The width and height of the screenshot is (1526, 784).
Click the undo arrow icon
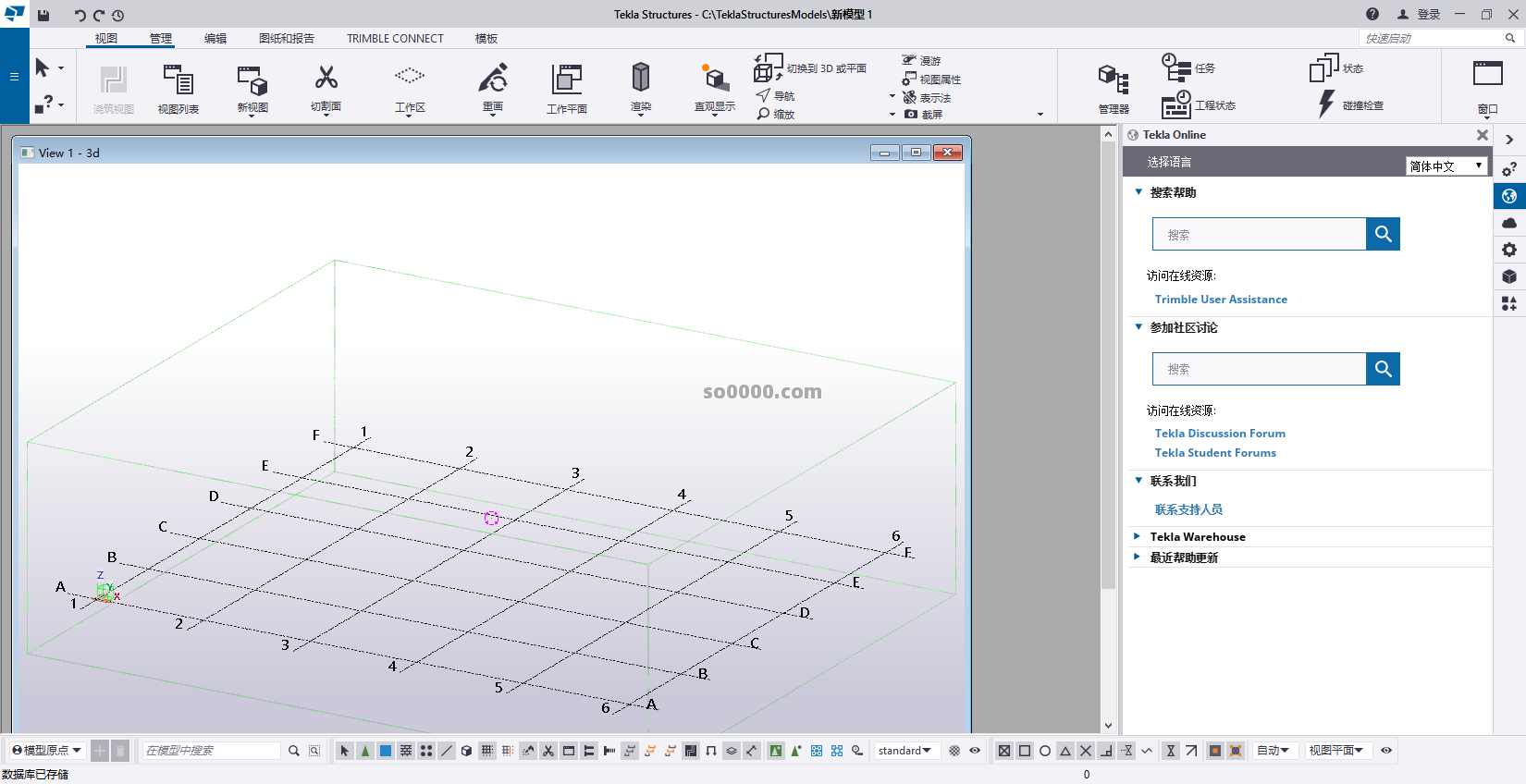[x=80, y=15]
